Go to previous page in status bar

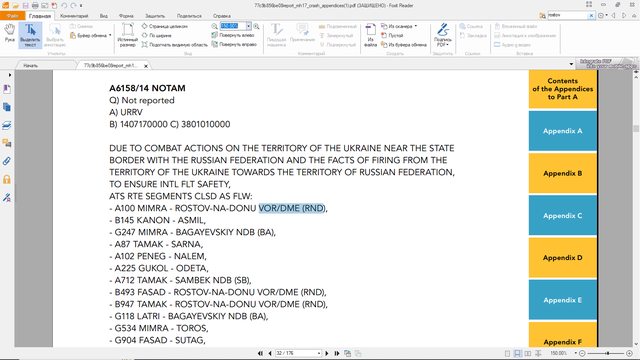pyautogui.click(x=270, y=353)
